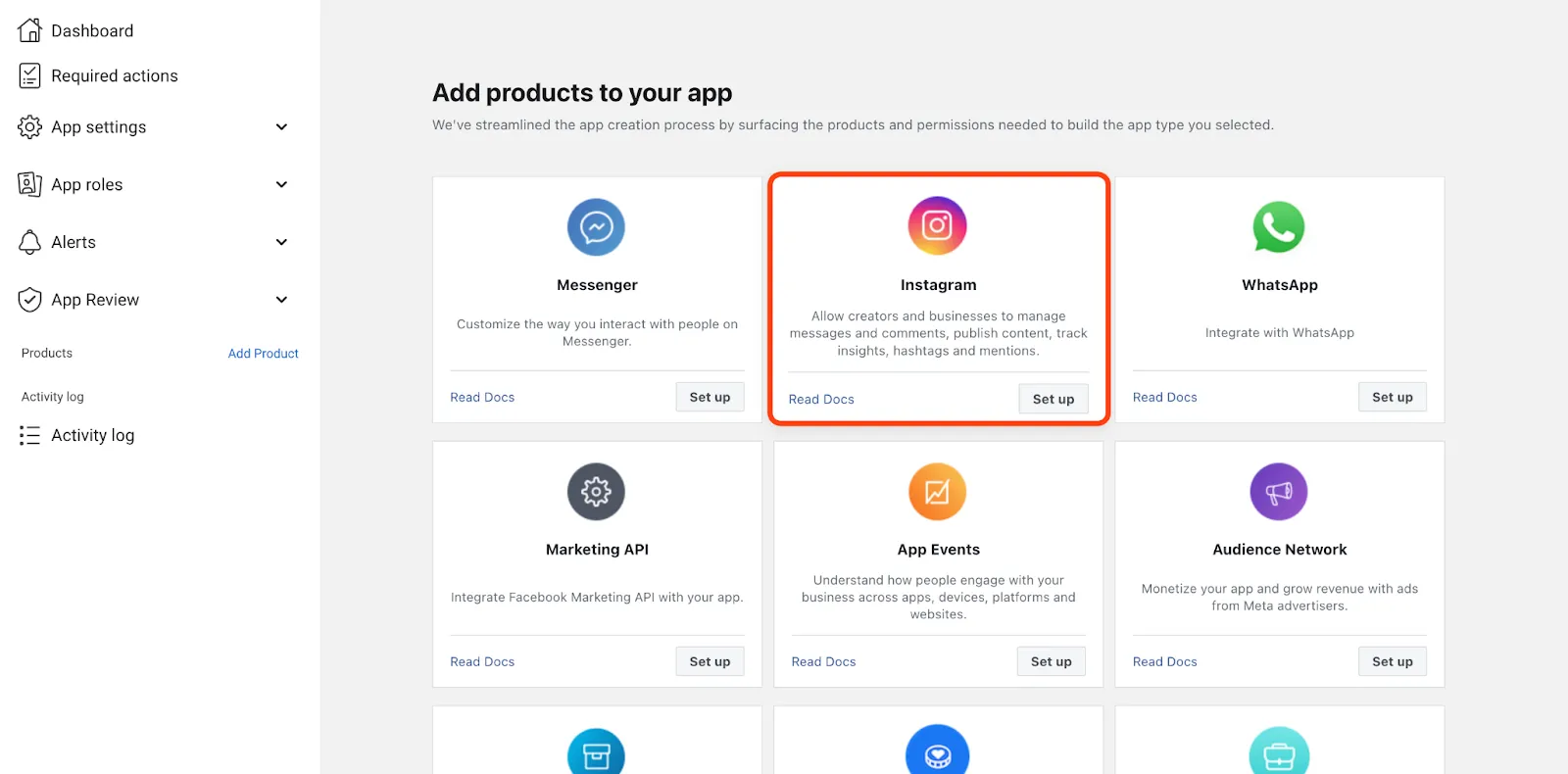Open Dashboard from the sidebar

[x=92, y=30]
